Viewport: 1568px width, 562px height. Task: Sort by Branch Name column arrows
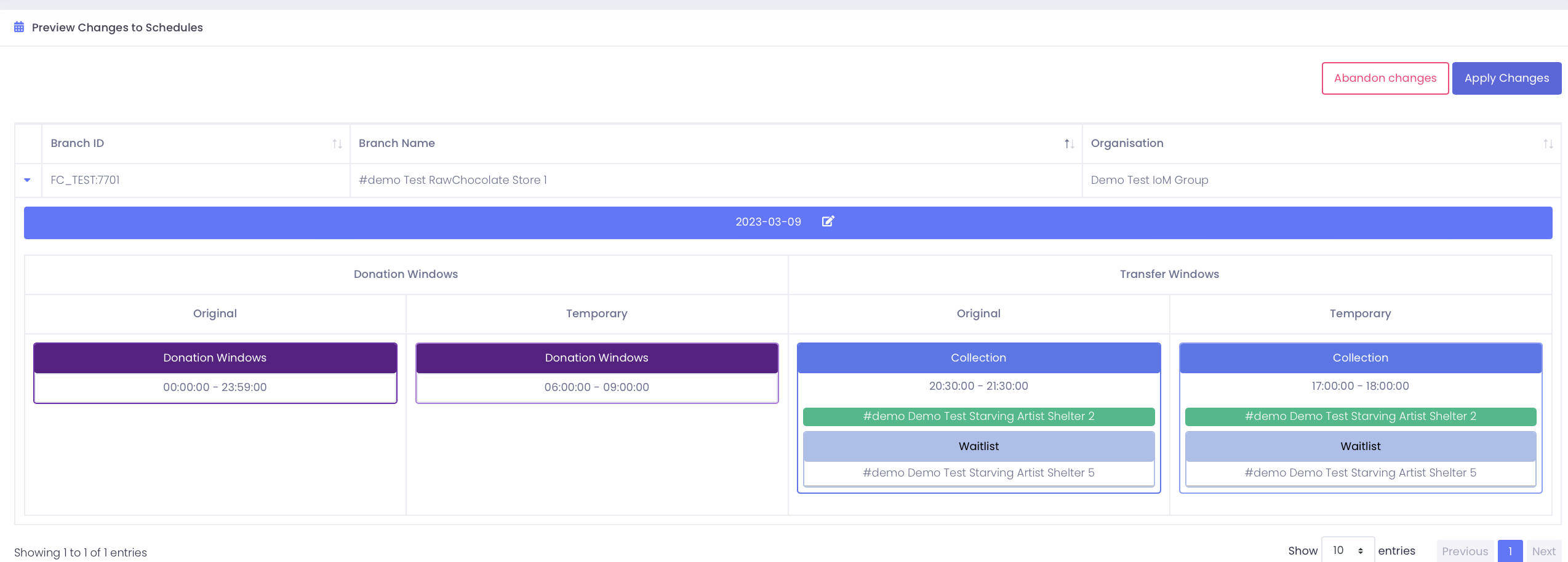tap(1069, 144)
